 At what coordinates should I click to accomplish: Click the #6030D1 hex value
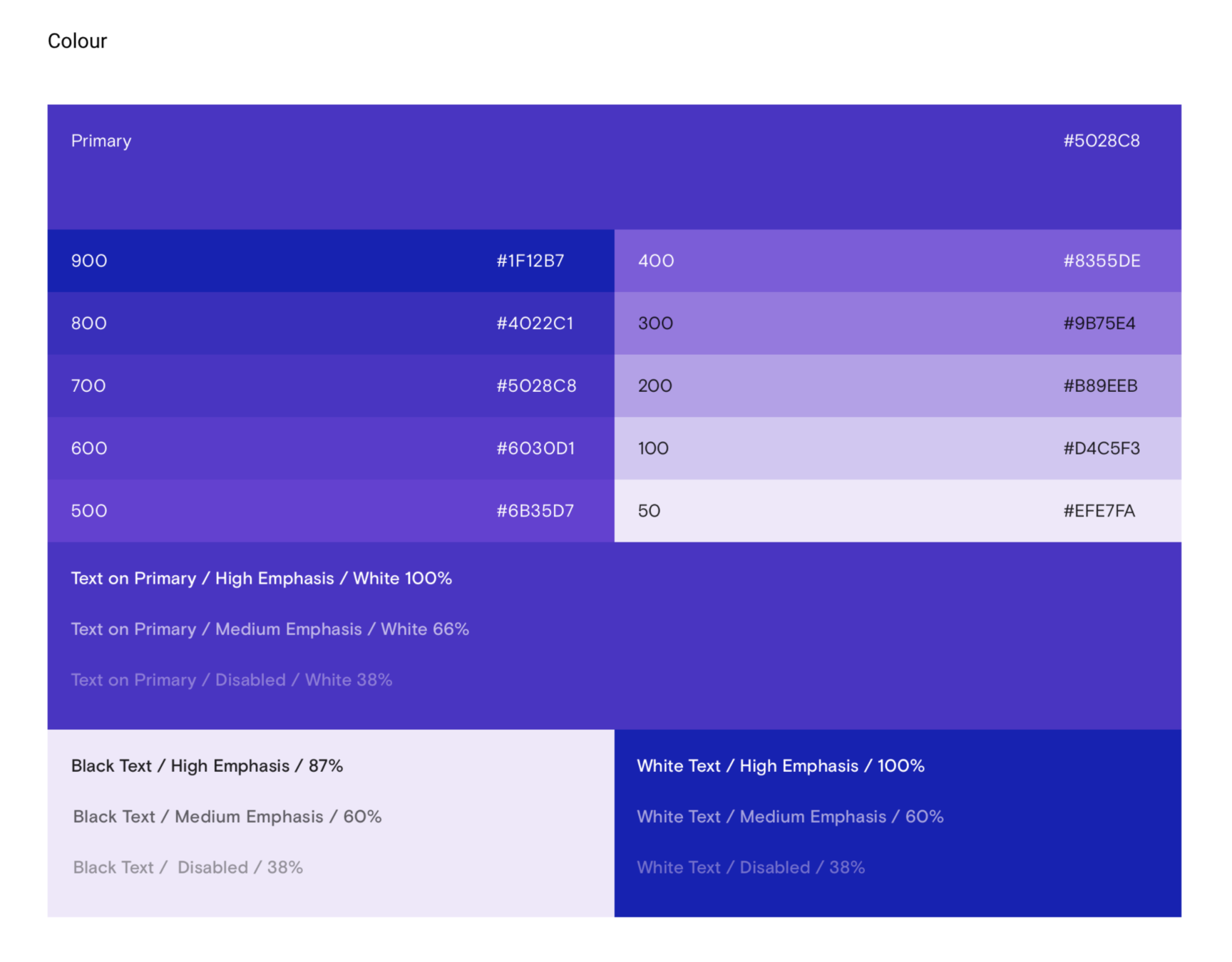tap(535, 448)
